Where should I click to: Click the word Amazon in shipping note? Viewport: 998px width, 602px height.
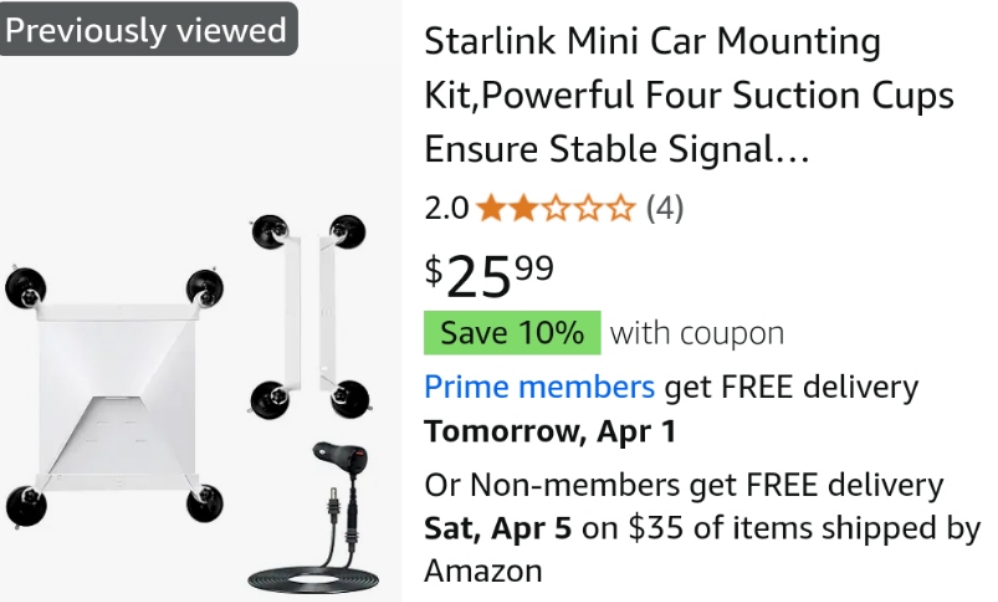point(483,570)
